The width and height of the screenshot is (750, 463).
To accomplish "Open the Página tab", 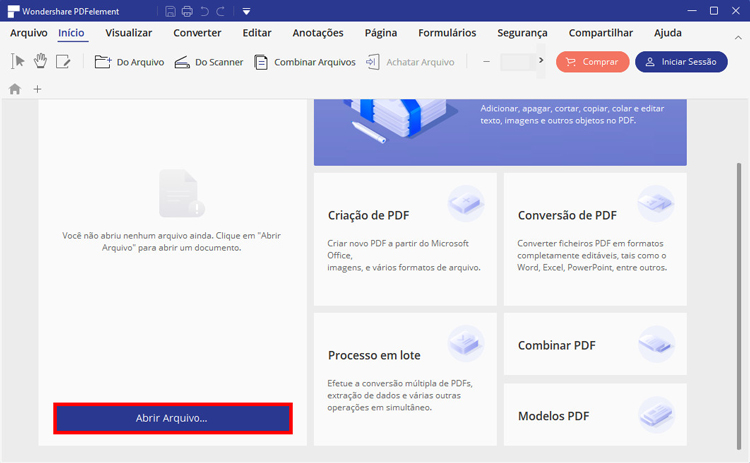I will tap(381, 33).
